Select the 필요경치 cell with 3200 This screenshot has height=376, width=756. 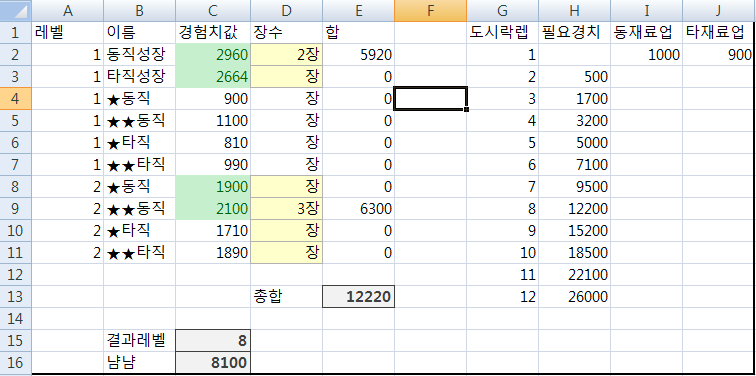pos(575,121)
